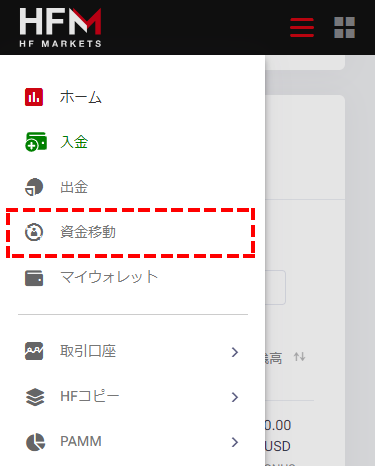The height and width of the screenshot is (466, 375).
Task: Click the trading accounts chart icon
Action: point(34,351)
